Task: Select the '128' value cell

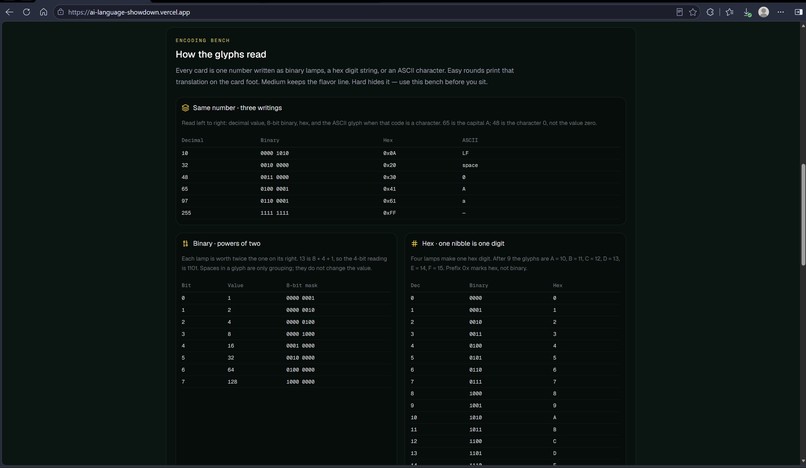Action: 232,382
